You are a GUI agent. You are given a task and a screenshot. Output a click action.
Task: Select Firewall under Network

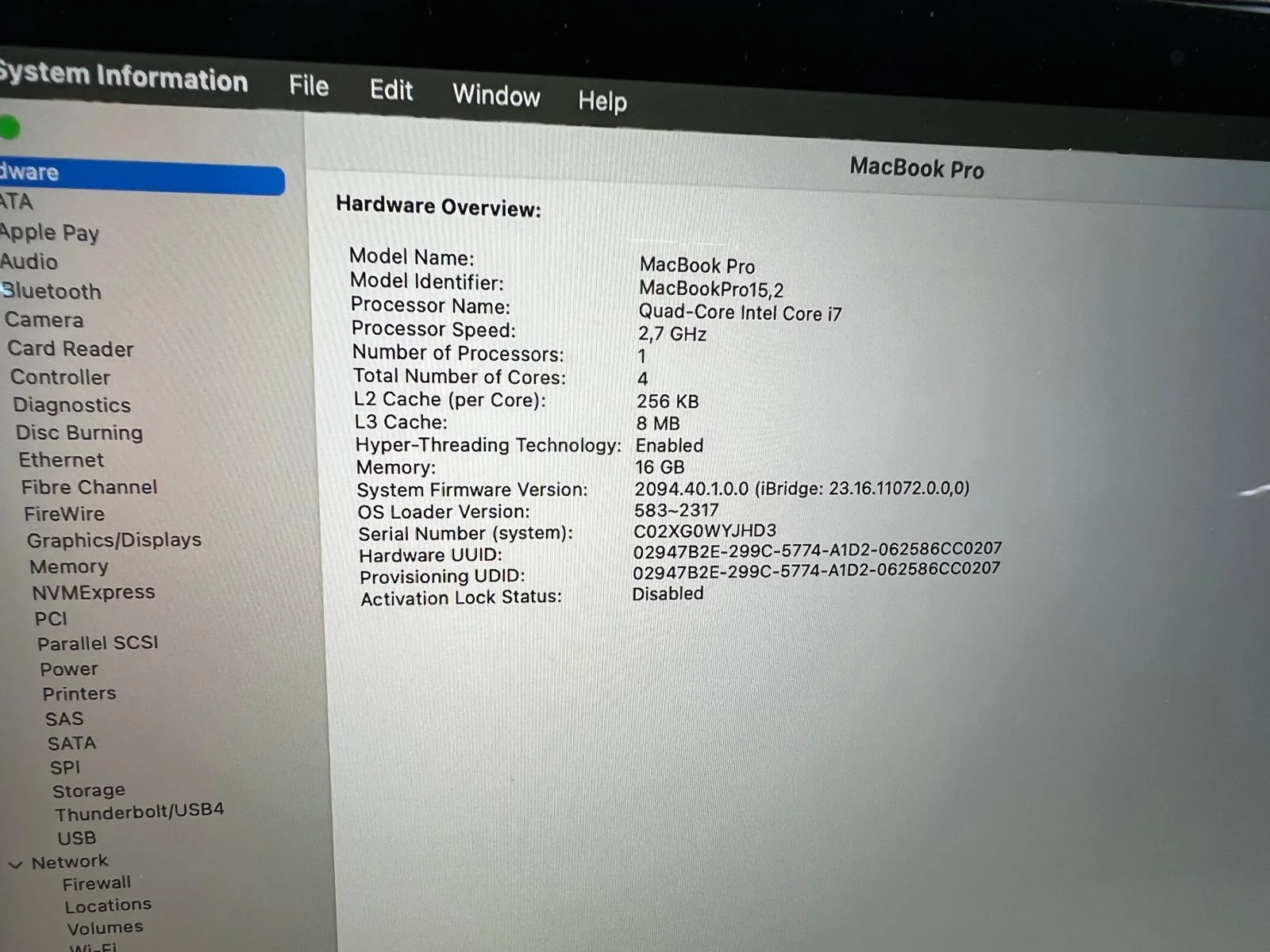pos(97,883)
